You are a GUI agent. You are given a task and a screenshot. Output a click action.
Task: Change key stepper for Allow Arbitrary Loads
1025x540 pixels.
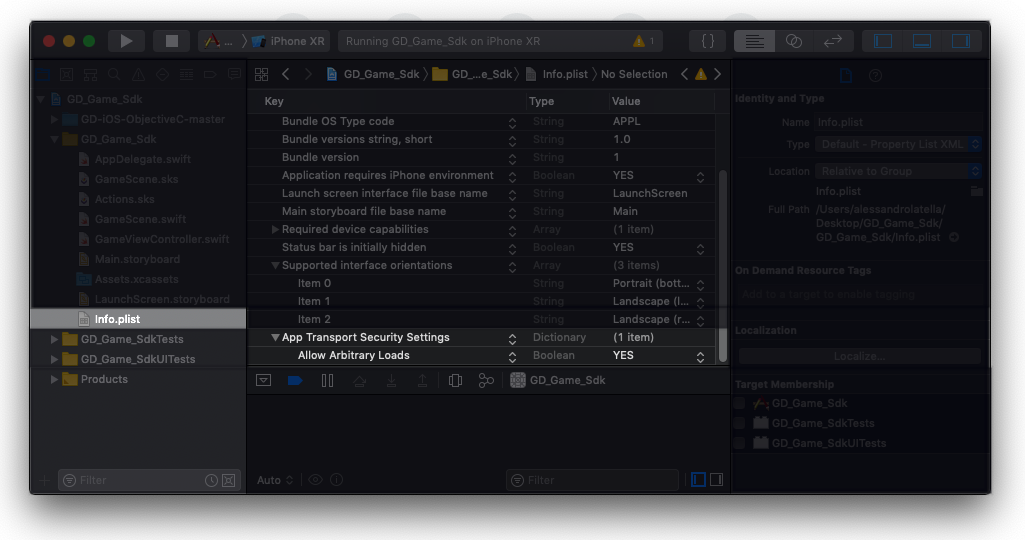pos(512,356)
